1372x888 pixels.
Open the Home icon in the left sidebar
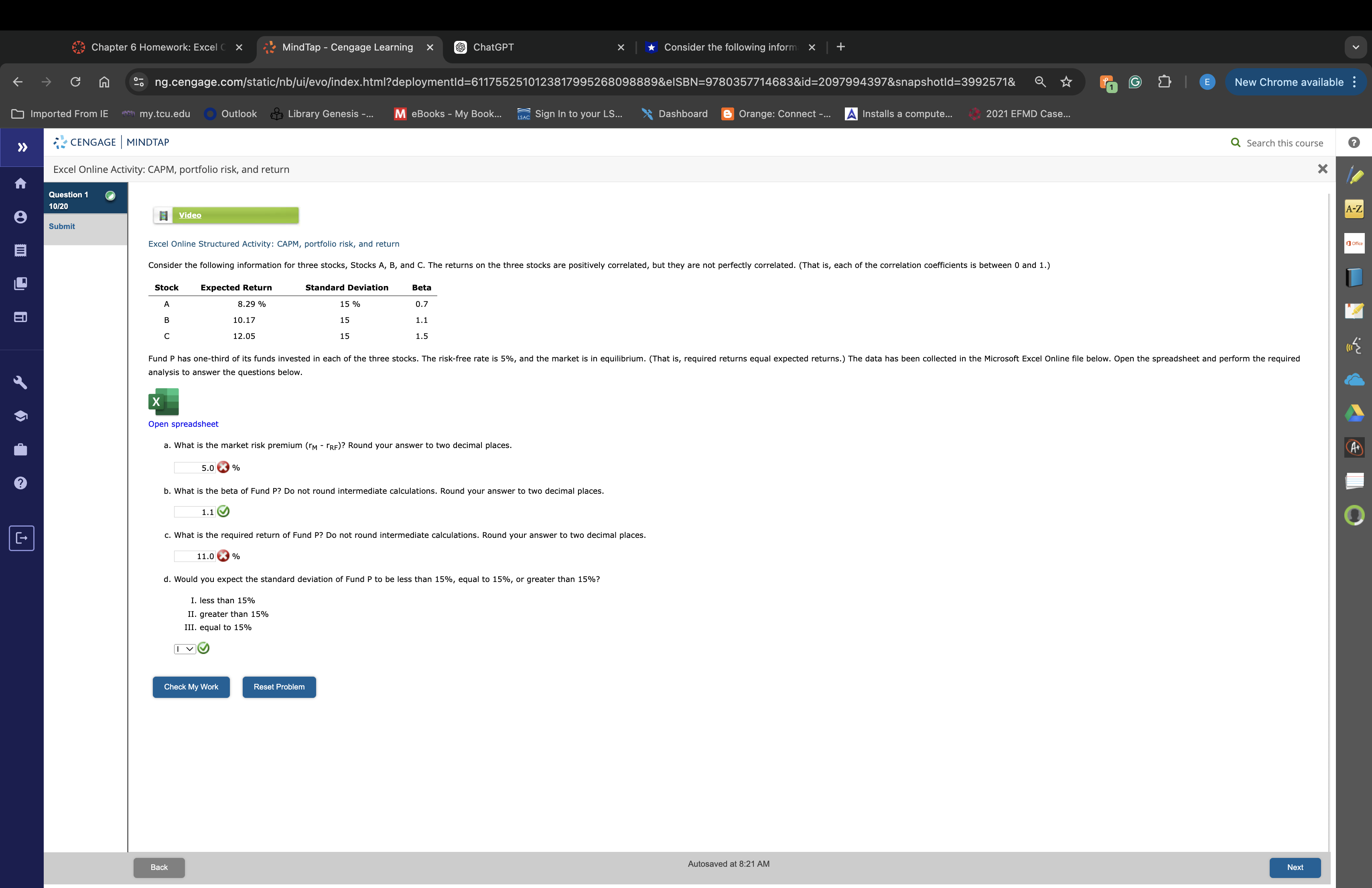coord(21,183)
